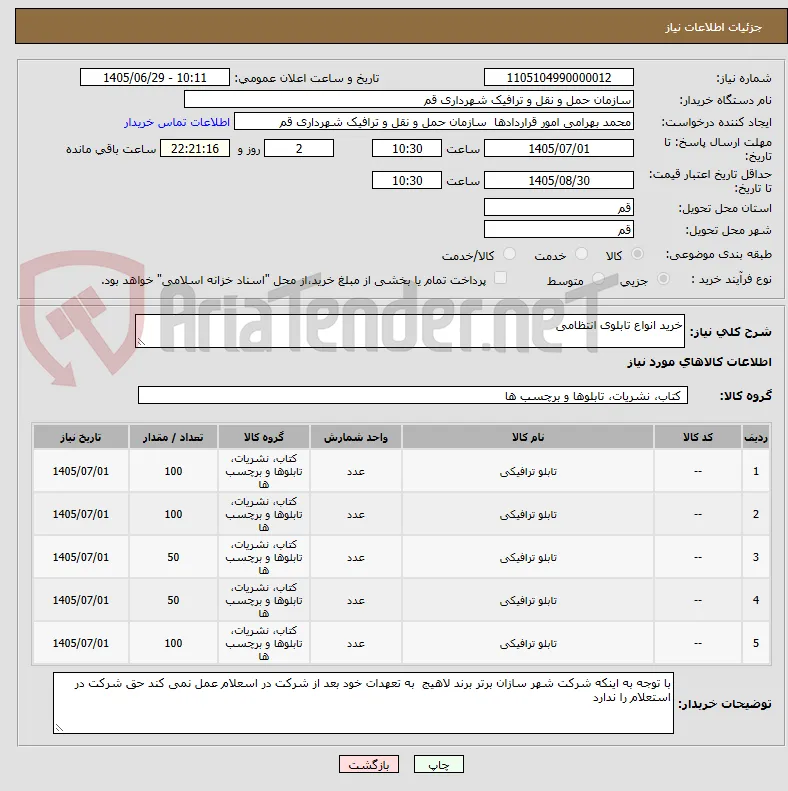
Task: Open the اطلاعات تماس خریدار link
Action: pos(177,122)
